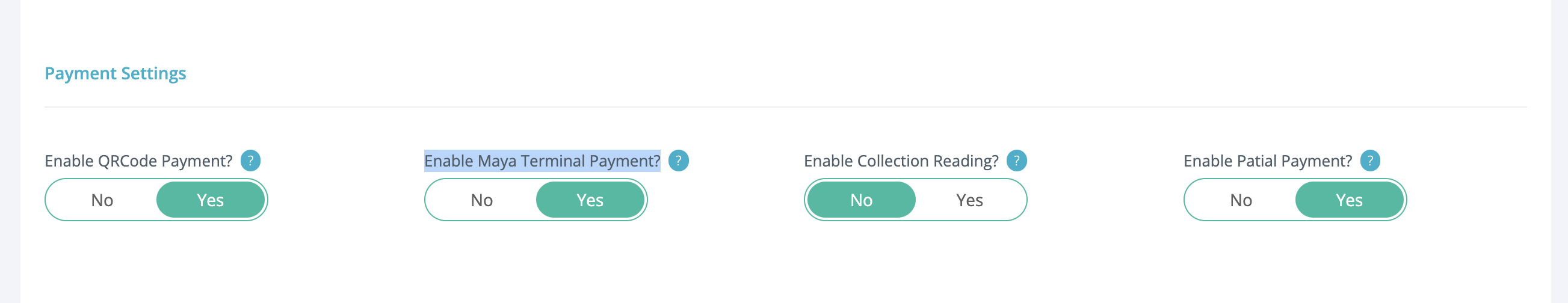This screenshot has height=303, width=1568.
Task: Click the Payment Settings section heading
Action: tap(115, 73)
